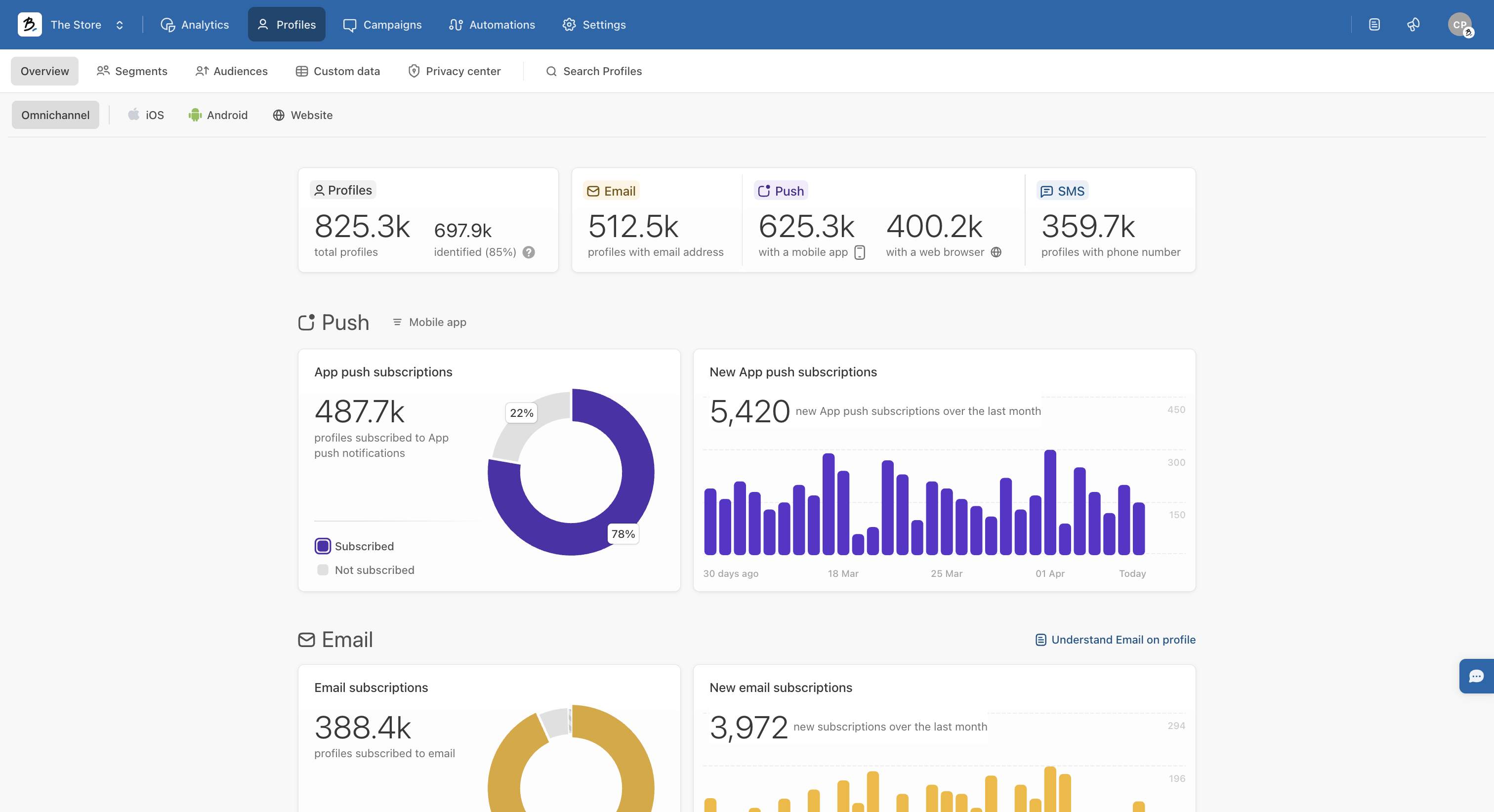
Task: Select the Omnichannel view toggle
Action: [55, 115]
